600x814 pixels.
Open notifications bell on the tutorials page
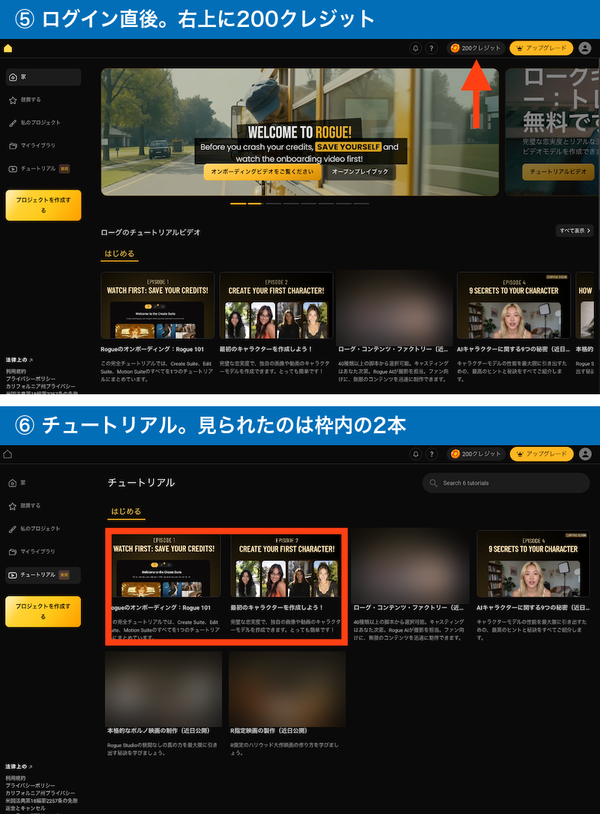coord(415,454)
